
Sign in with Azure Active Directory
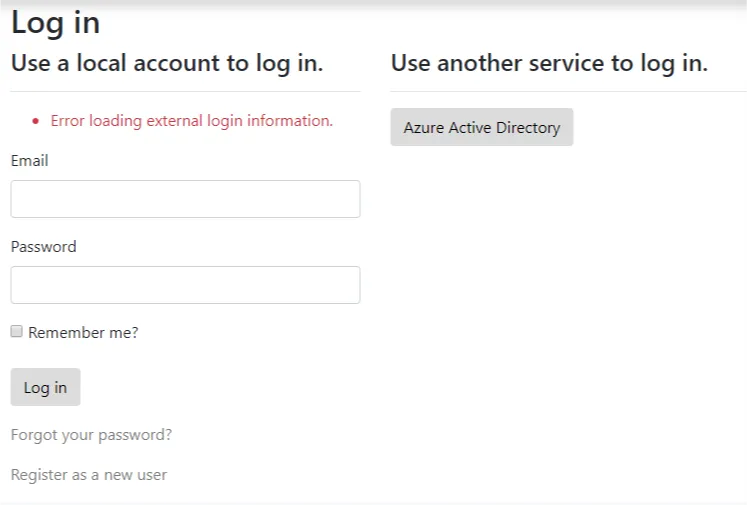[481, 127]
